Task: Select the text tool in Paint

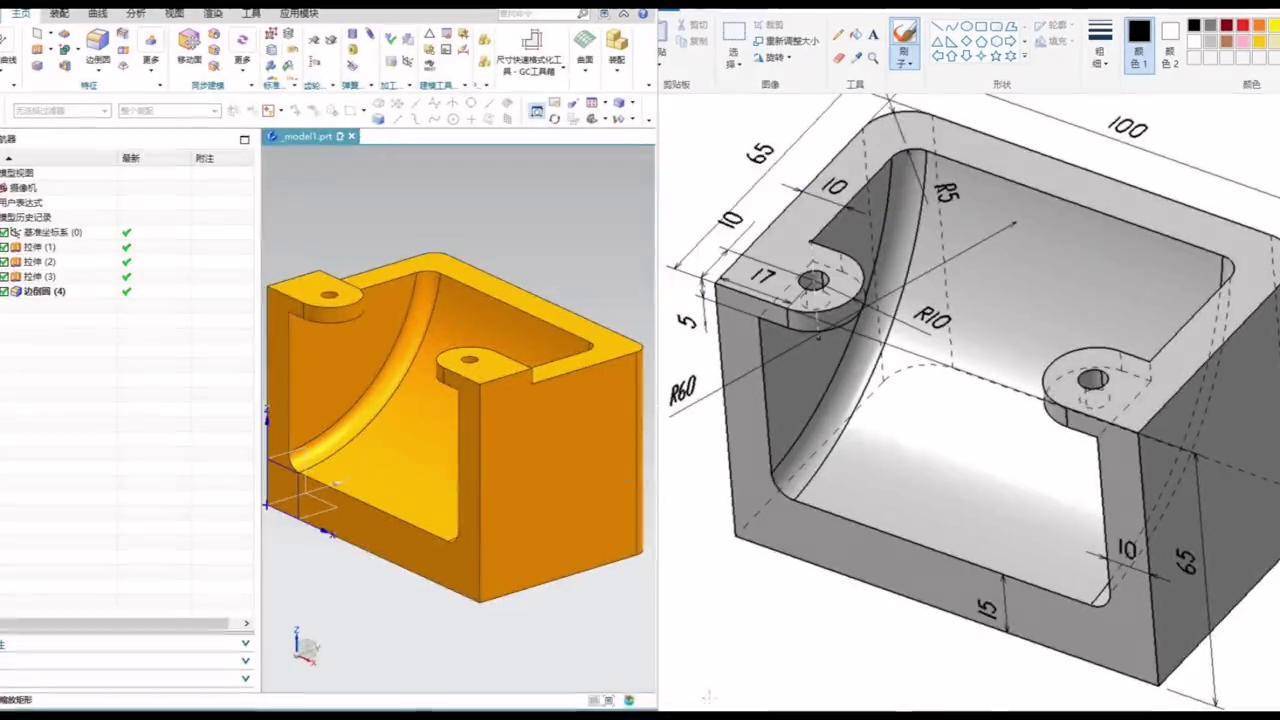Action: click(x=873, y=35)
